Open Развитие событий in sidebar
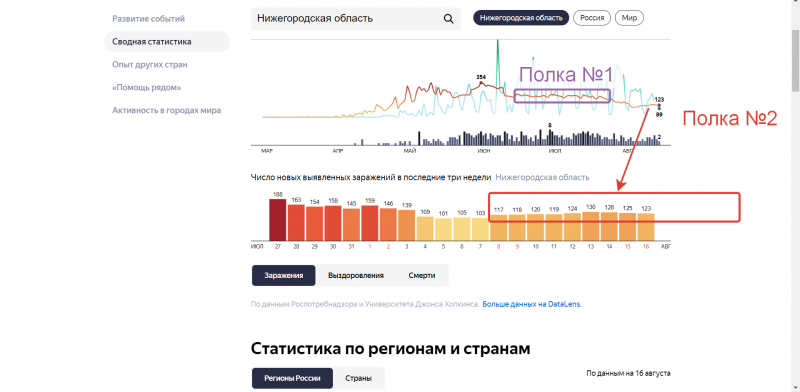This screenshot has height=392, width=800. pyautogui.click(x=148, y=19)
